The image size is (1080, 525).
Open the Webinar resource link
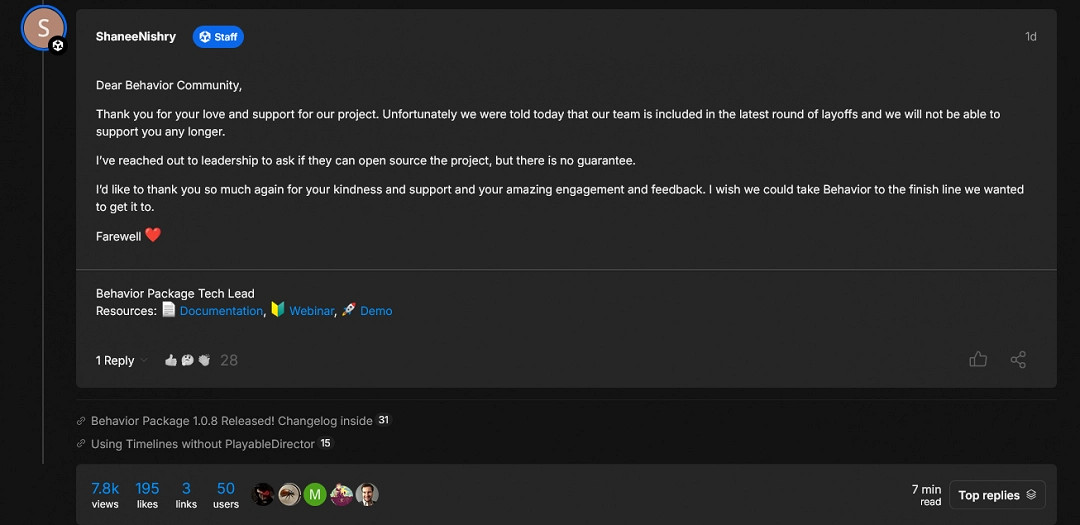click(x=311, y=311)
